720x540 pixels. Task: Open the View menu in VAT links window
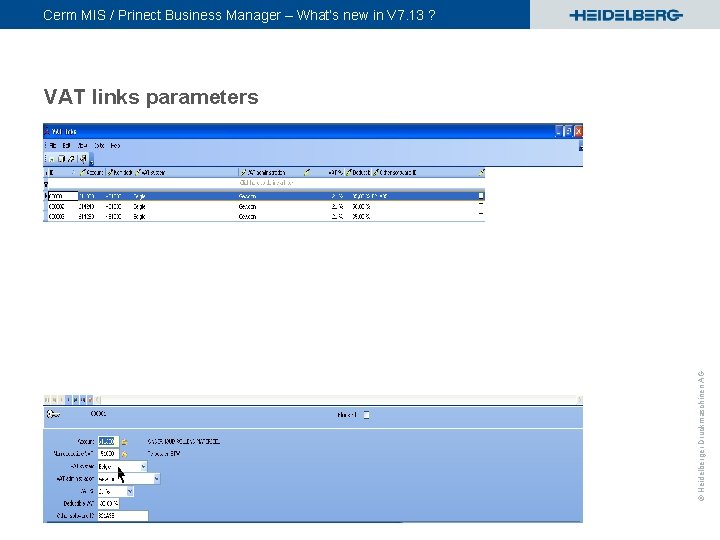point(82,146)
